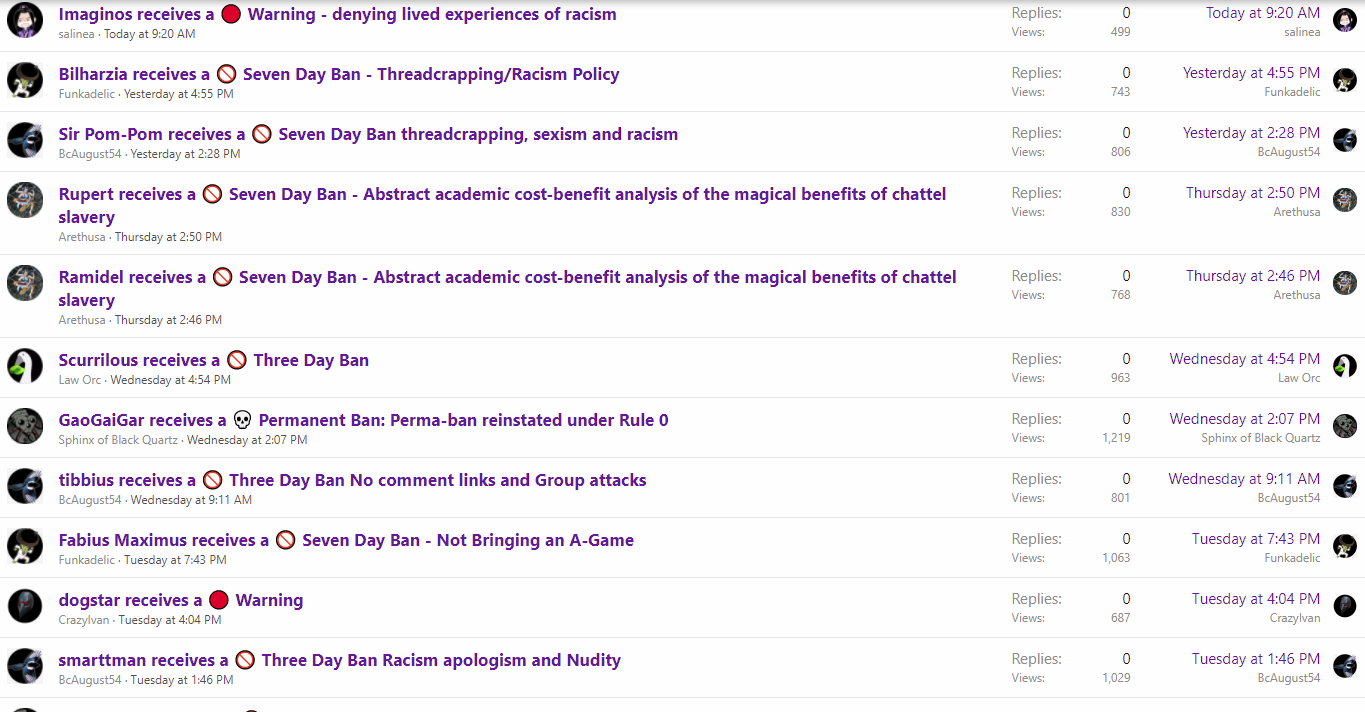Jump to latest post dated Thursday at 2:46 PM
Image resolution: width=1365 pixels, height=712 pixels.
(1253, 276)
